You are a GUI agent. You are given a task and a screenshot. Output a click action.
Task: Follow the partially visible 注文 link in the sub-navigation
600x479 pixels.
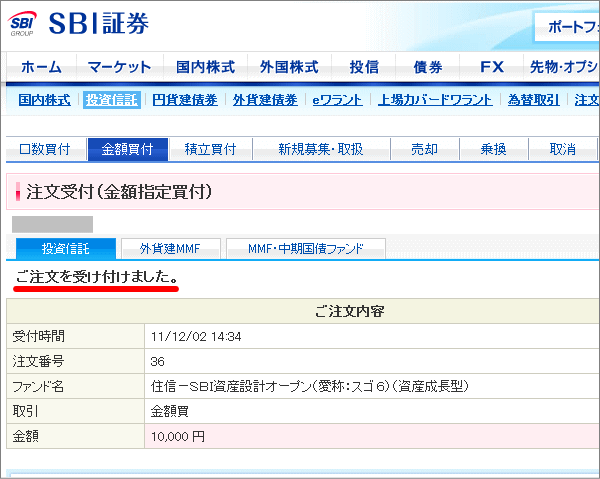point(587,100)
